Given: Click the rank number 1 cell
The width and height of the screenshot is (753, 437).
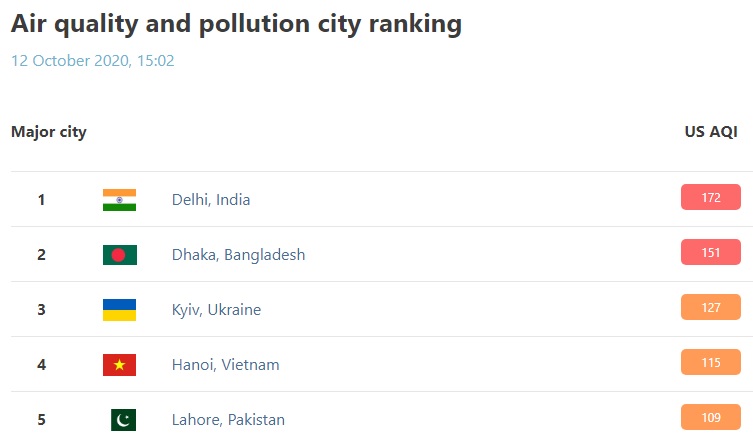Looking at the screenshot, I should tap(42, 200).
